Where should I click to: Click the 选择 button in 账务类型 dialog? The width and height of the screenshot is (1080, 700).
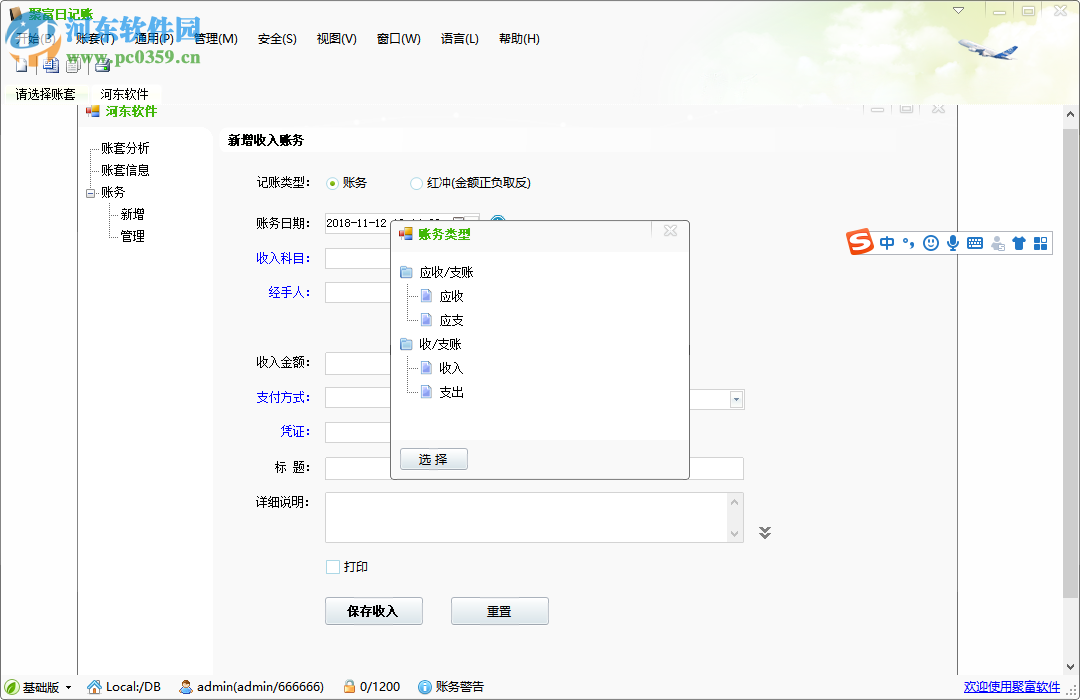pos(433,459)
